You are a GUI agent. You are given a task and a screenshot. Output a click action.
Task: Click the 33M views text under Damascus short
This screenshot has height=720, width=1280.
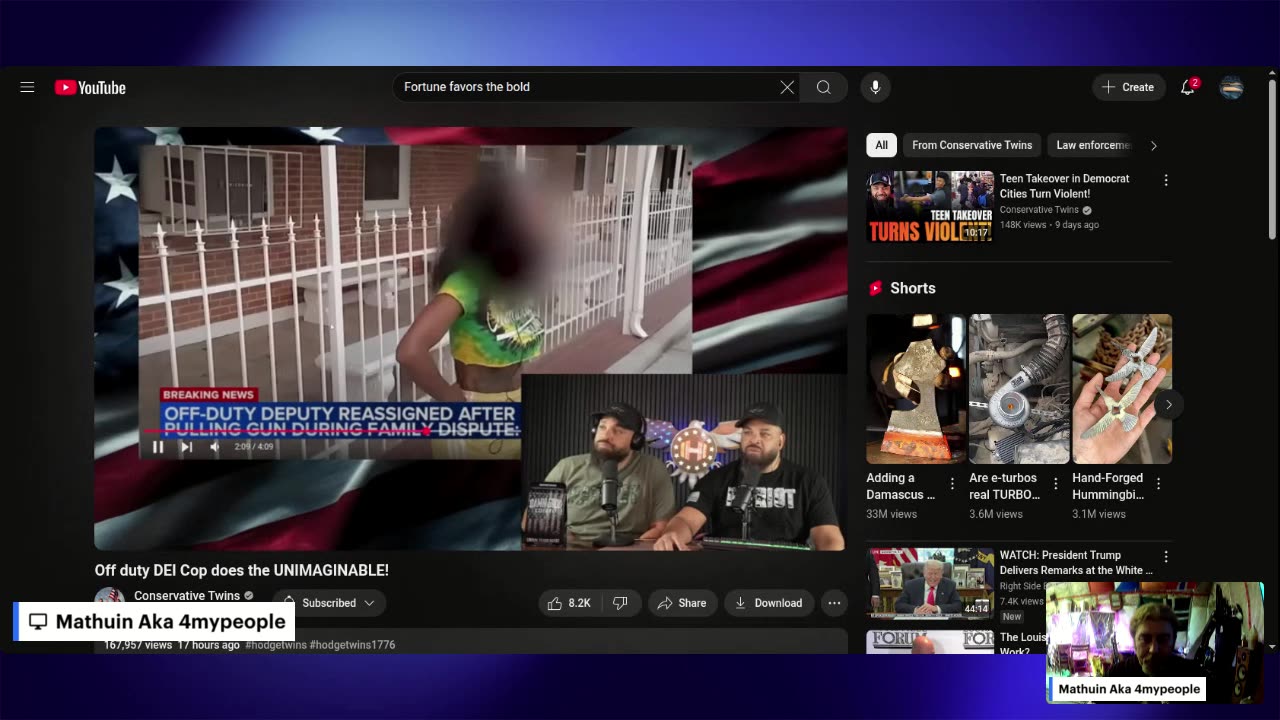[891, 514]
